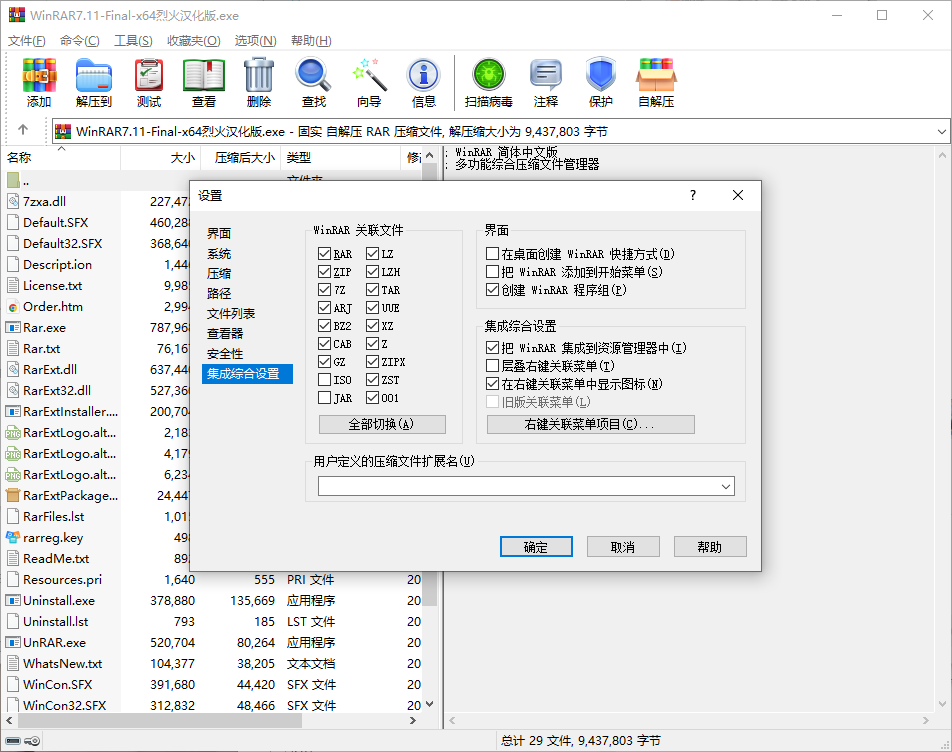This screenshot has width=952, height=752.
Task: Click the comment pane scroll-up arrow
Action: pos(942,155)
